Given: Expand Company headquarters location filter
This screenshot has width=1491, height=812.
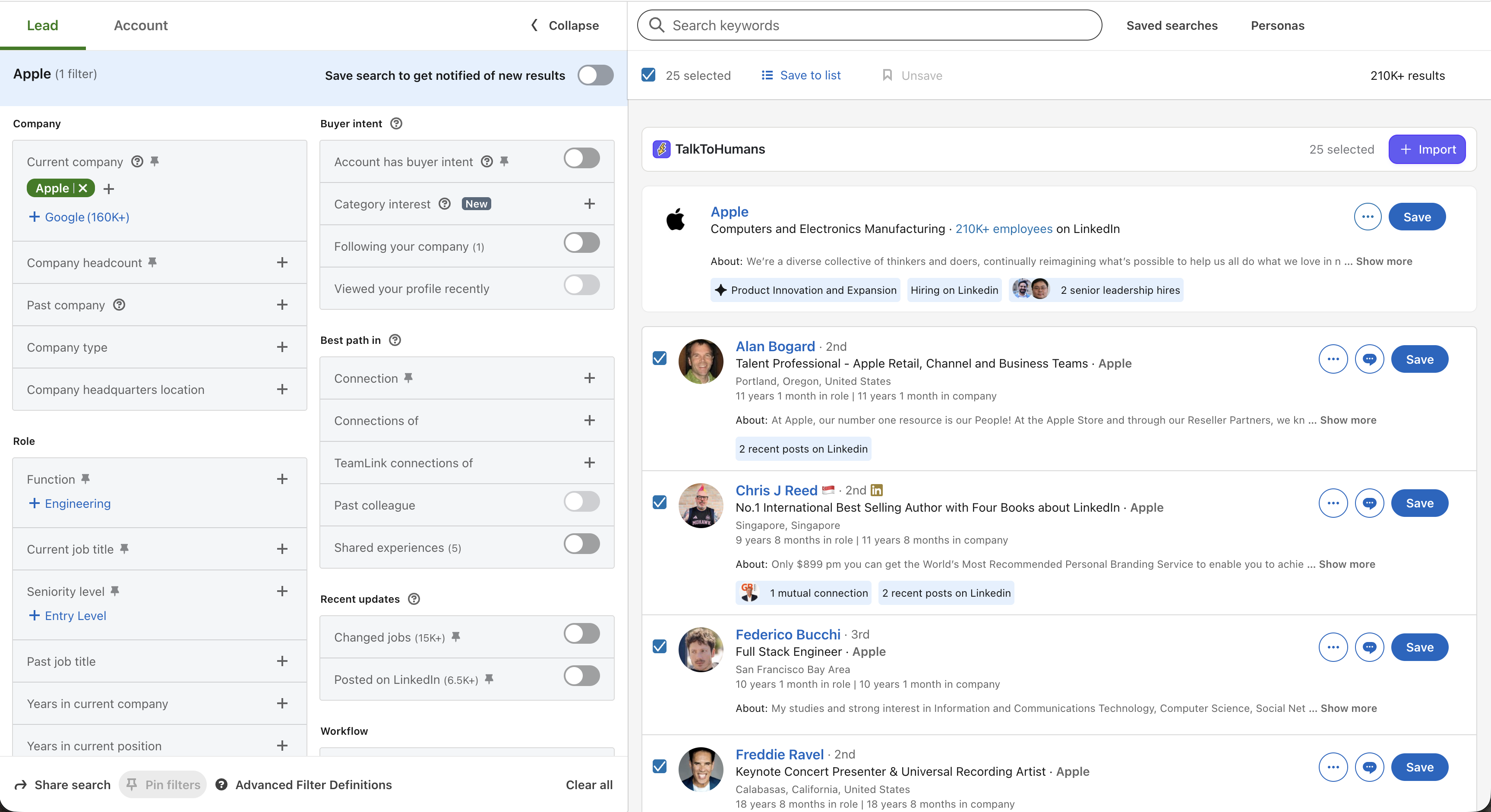Looking at the screenshot, I should click(x=282, y=389).
